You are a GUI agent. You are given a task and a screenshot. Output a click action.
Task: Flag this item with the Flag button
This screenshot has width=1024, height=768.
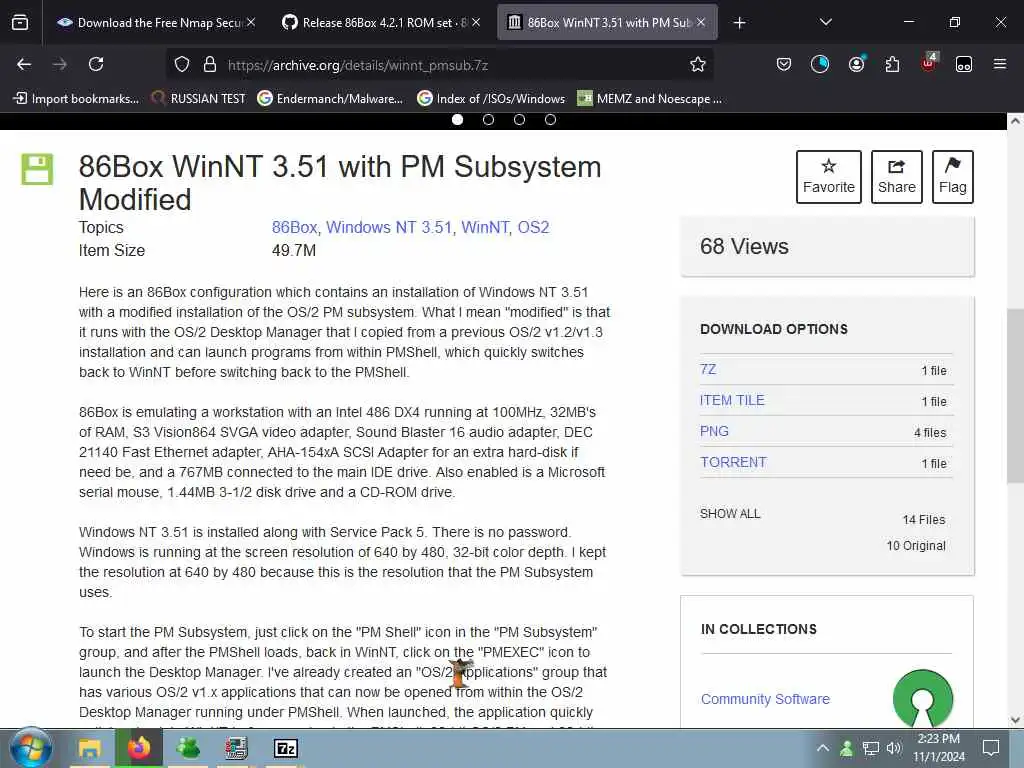click(x=953, y=177)
